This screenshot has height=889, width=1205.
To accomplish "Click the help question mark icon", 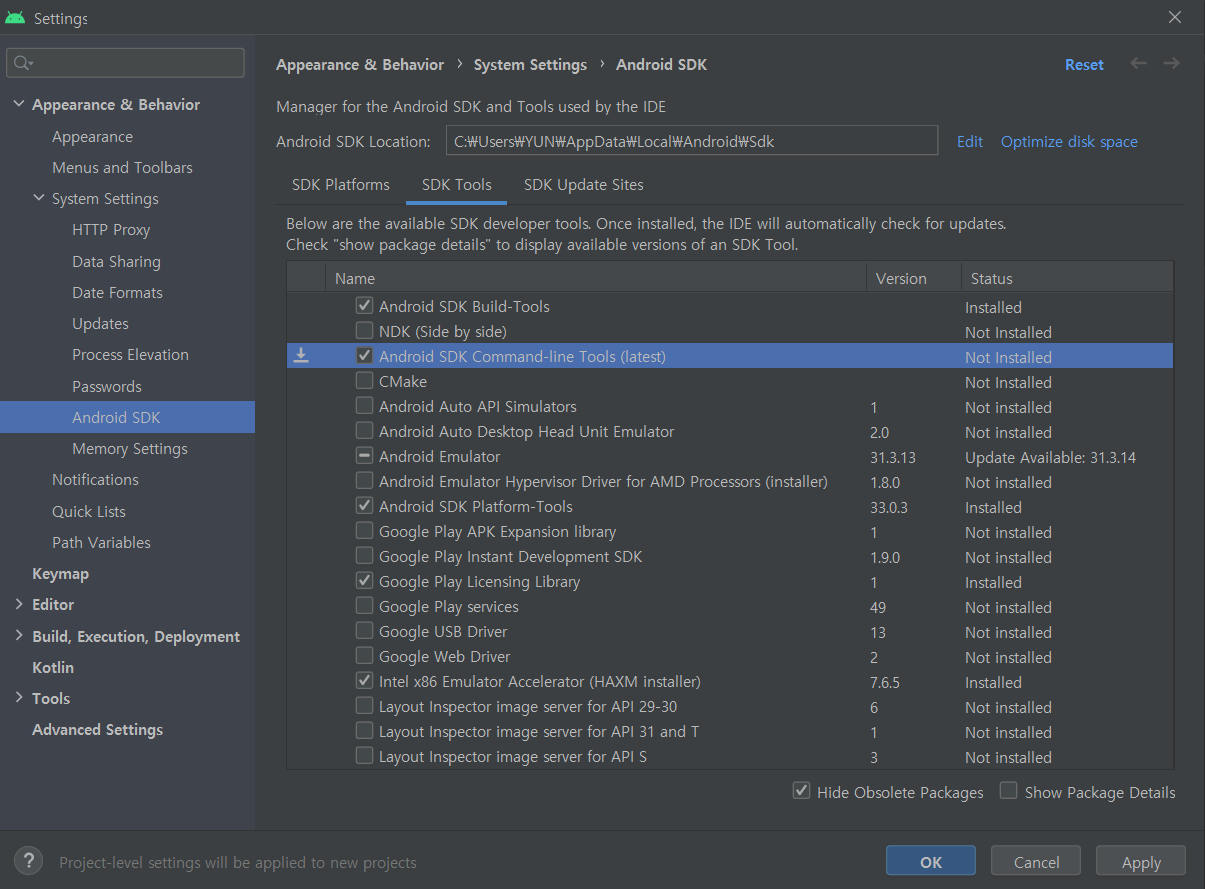I will (28, 860).
